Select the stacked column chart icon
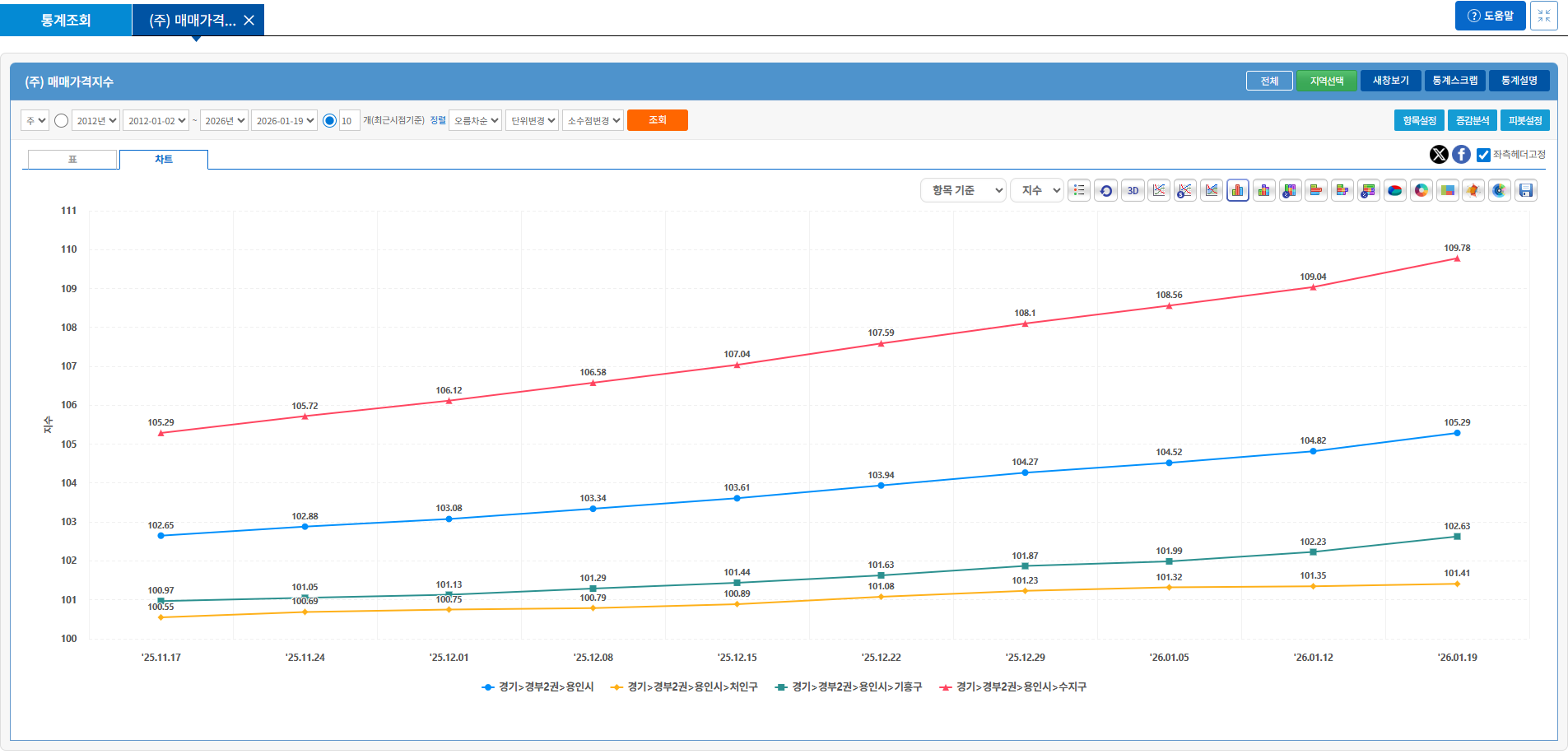Viewport: 1568px width, 754px height. pyautogui.click(x=1264, y=190)
